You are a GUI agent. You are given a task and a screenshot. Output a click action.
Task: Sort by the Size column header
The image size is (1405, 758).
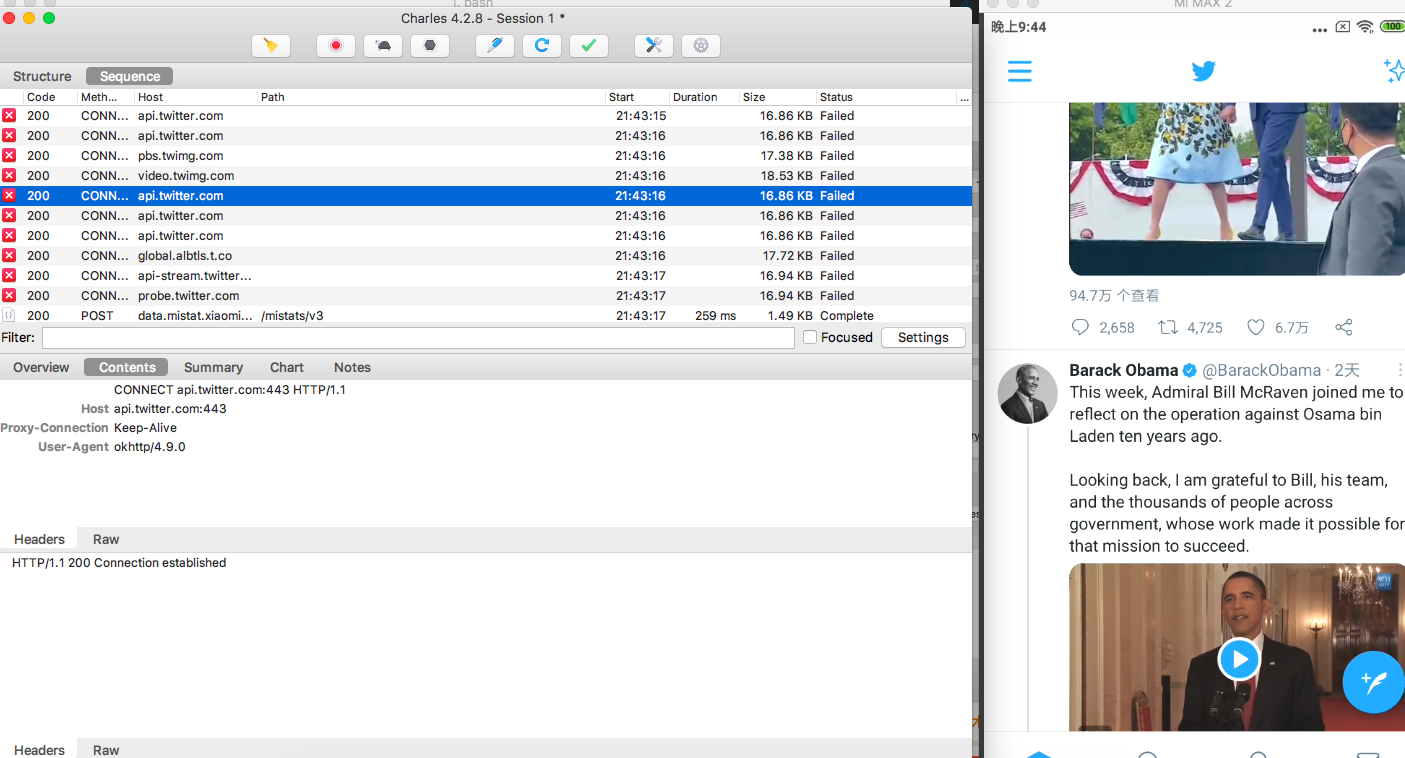click(778, 97)
